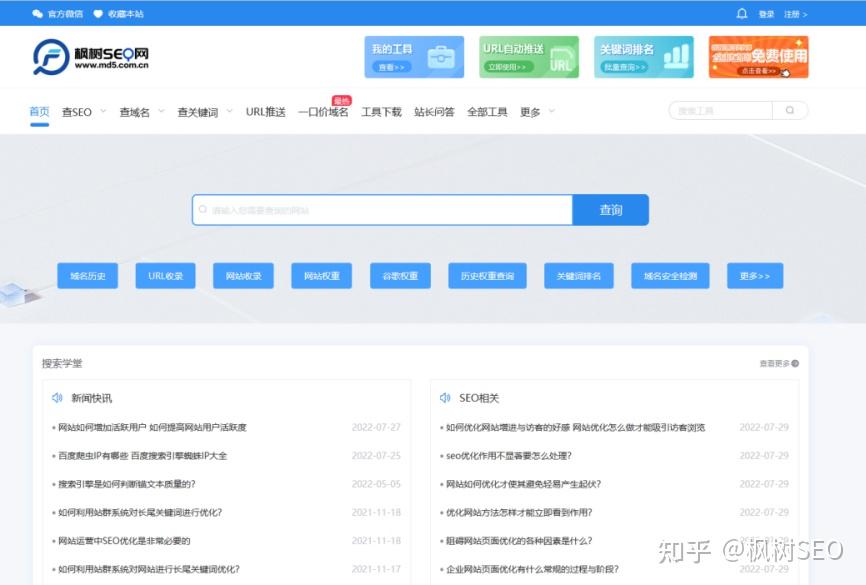Screen dimensions: 866x585
Task: Click the 域名历史 quick tool button
Action: [x=87, y=276]
